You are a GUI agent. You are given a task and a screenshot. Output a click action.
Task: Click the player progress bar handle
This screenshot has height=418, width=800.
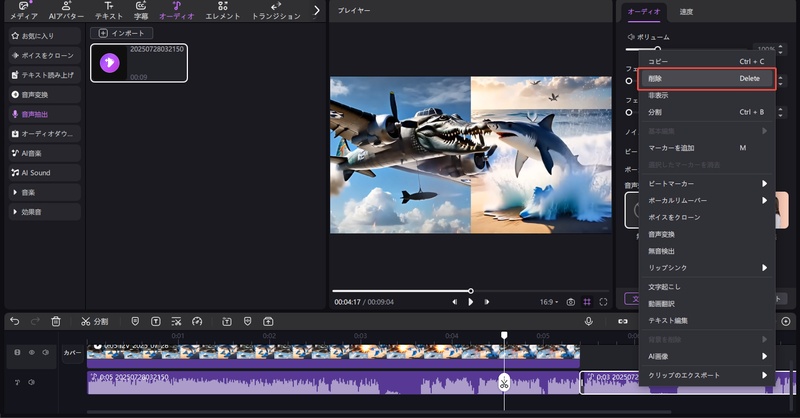click(x=470, y=291)
